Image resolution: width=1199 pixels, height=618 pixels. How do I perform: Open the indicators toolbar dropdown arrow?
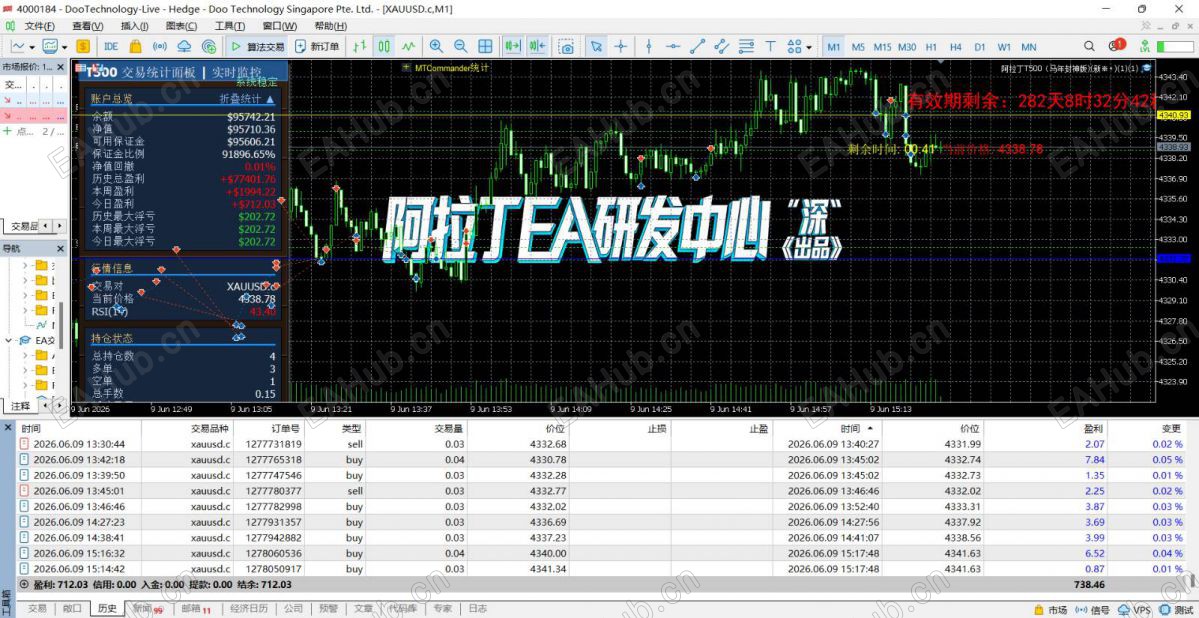(64, 47)
